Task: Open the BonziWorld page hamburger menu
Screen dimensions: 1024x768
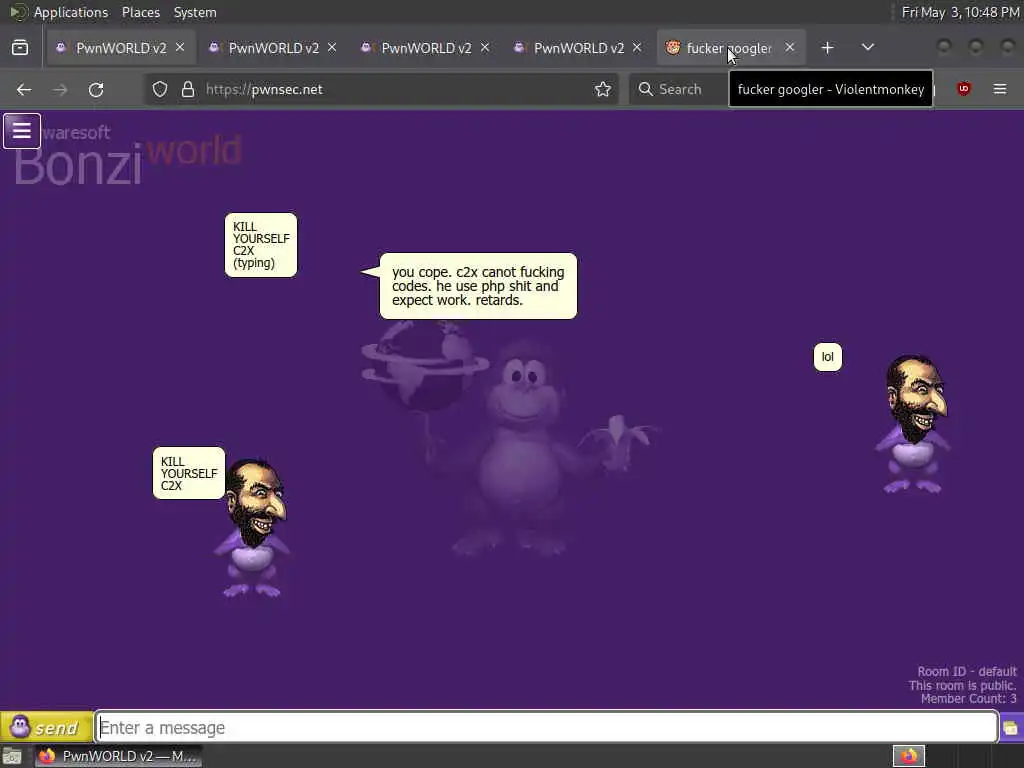Action: coord(22,131)
